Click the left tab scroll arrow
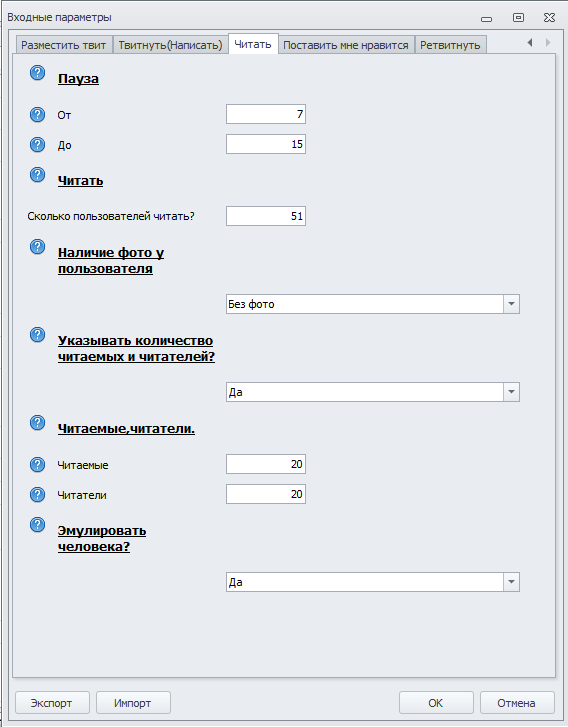This screenshot has width=568, height=727. coord(530,43)
